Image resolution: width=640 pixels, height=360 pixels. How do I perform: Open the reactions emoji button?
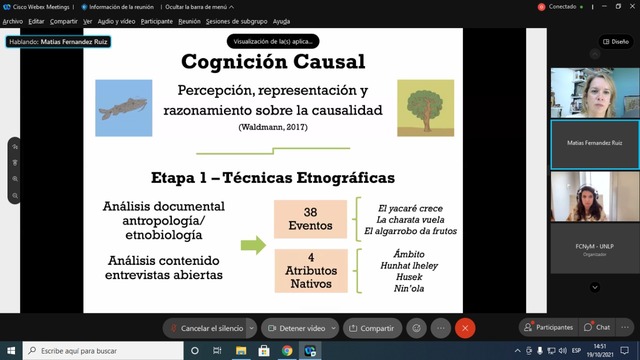click(416, 328)
